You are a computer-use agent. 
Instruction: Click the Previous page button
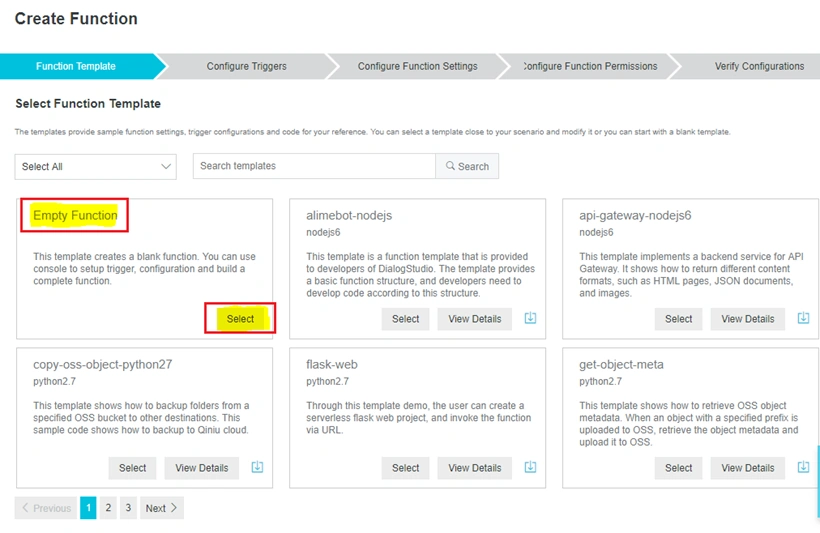[46, 508]
